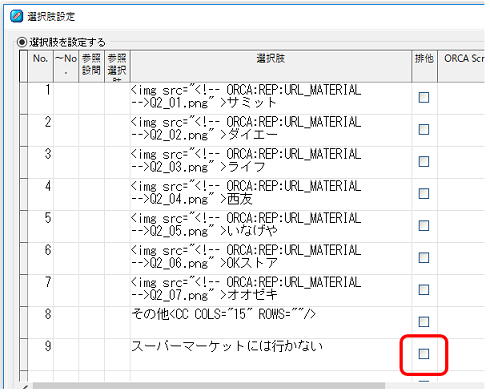The height and width of the screenshot is (392, 490).
Task: Click the 参照選択肢 column header
Action: click(117, 66)
